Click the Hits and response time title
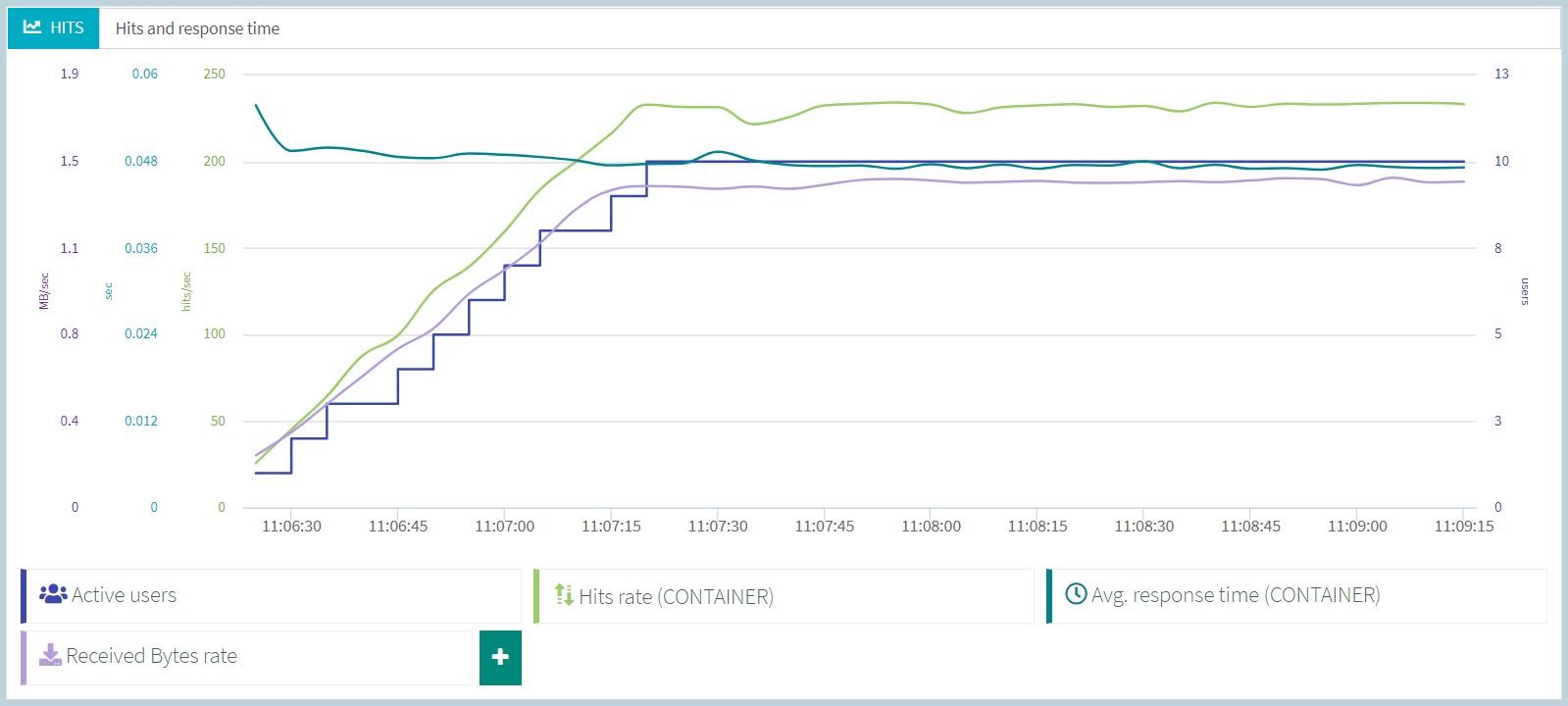This screenshot has width=1568, height=706. click(x=197, y=28)
